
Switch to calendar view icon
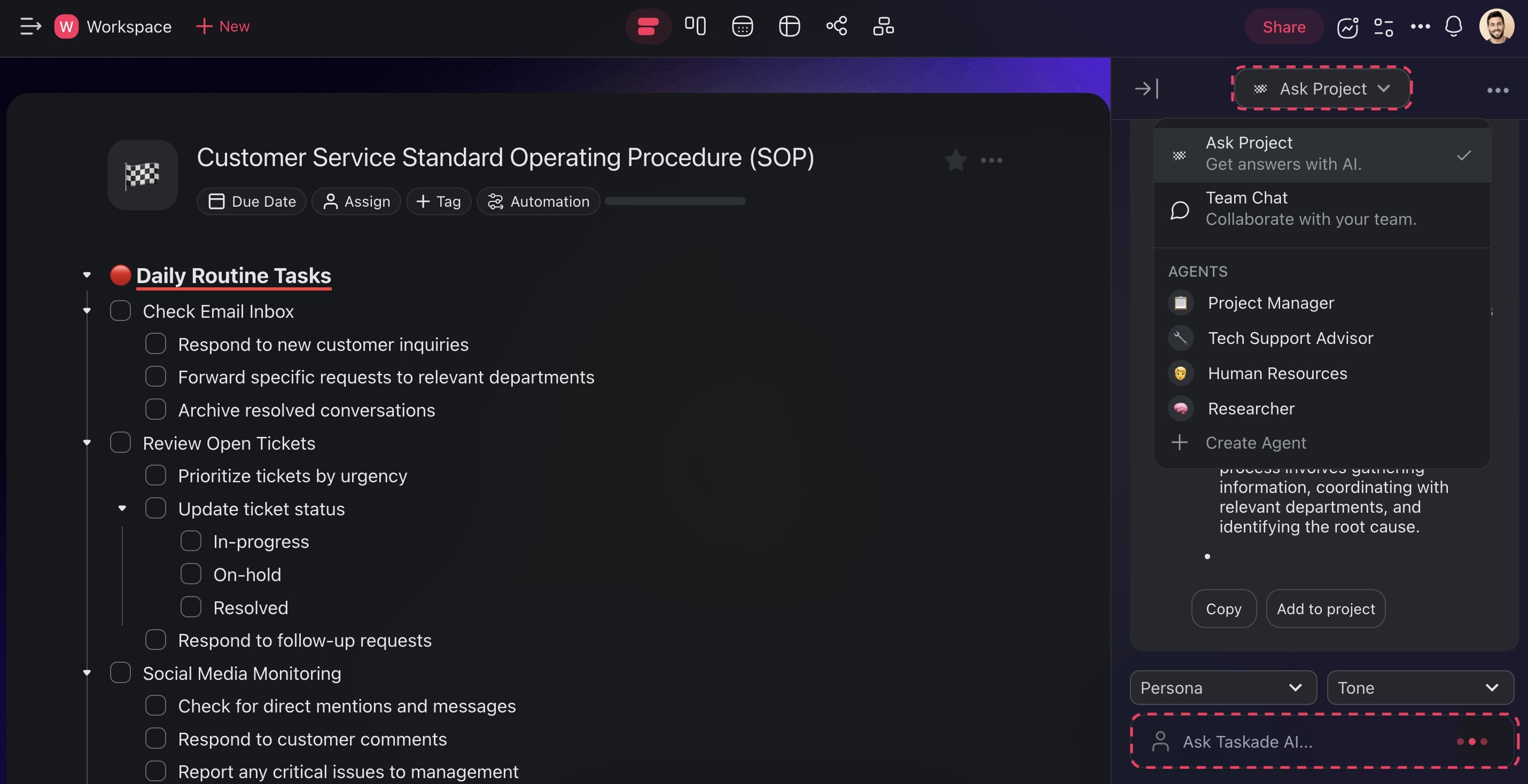point(742,27)
